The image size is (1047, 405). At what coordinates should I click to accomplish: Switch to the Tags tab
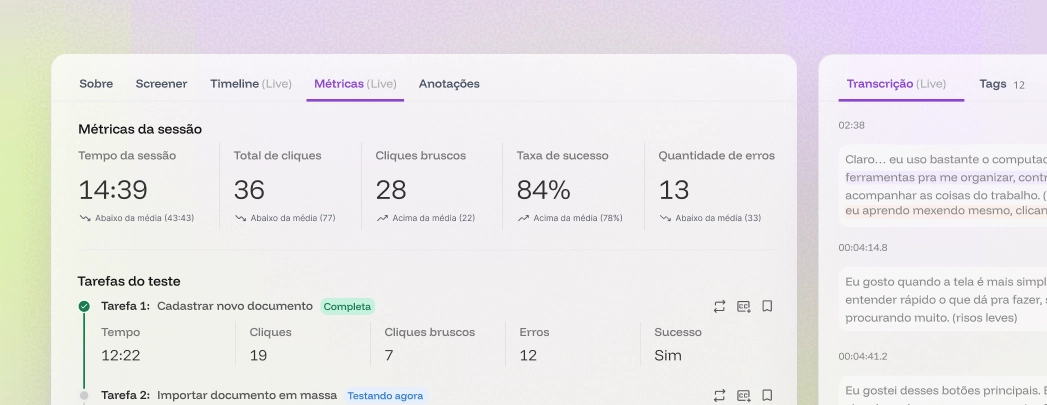pos(993,84)
